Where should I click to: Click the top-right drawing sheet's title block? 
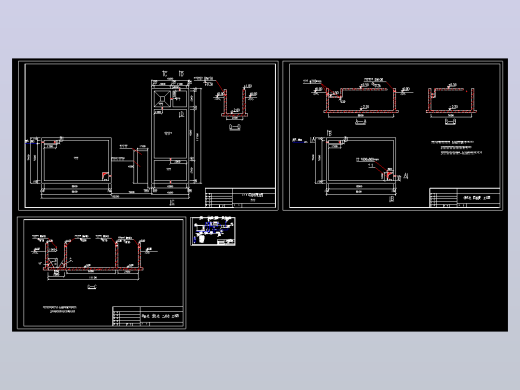(x=465, y=198)
